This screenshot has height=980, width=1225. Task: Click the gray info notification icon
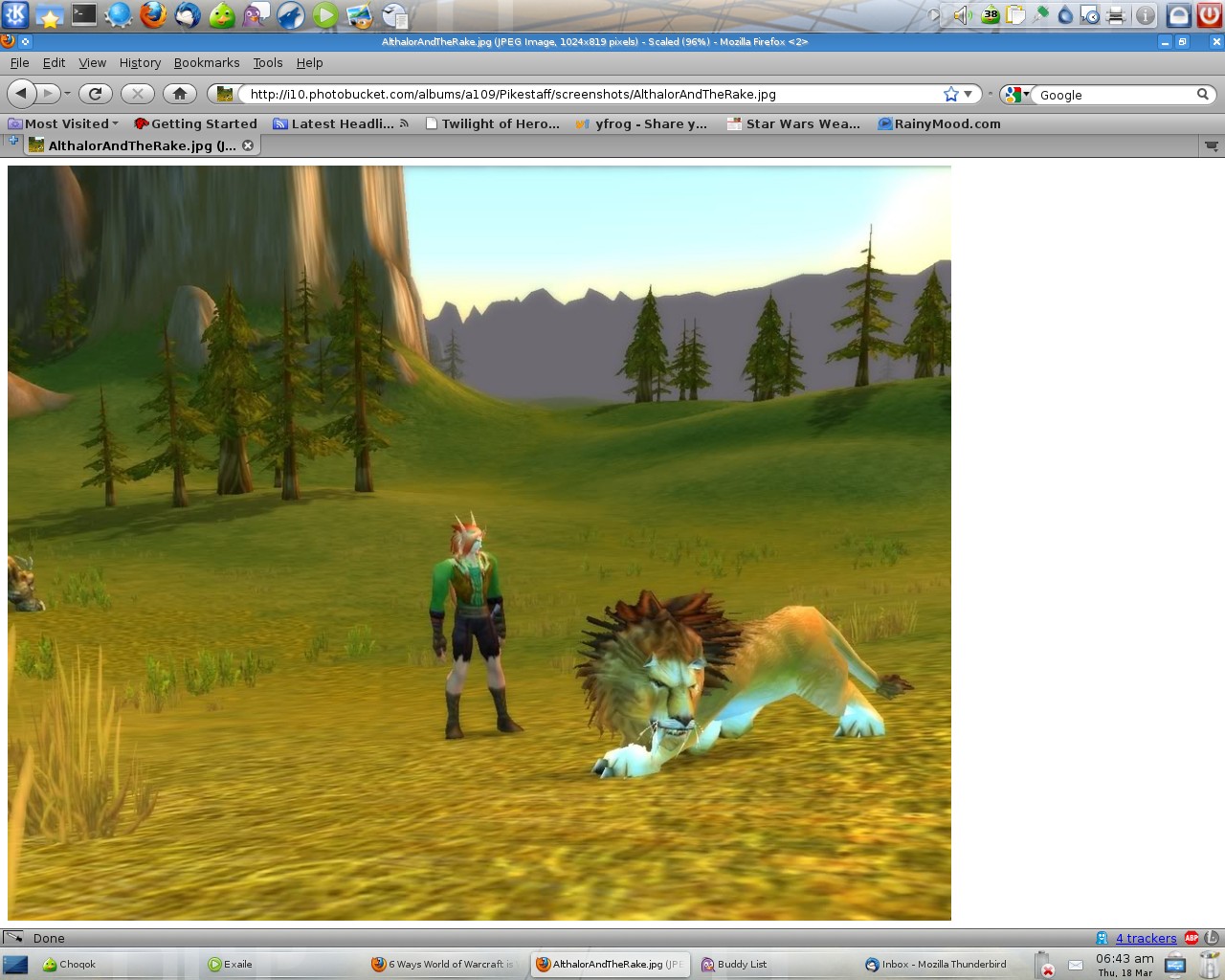pos(1145,14)
